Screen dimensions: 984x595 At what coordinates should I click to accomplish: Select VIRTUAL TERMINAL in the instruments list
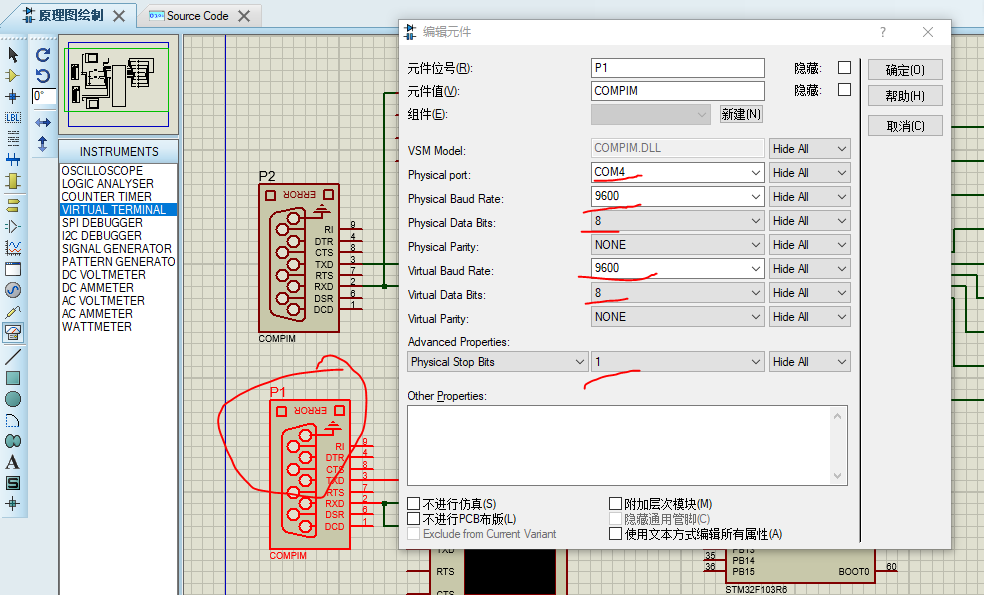[x=118, y=210]
